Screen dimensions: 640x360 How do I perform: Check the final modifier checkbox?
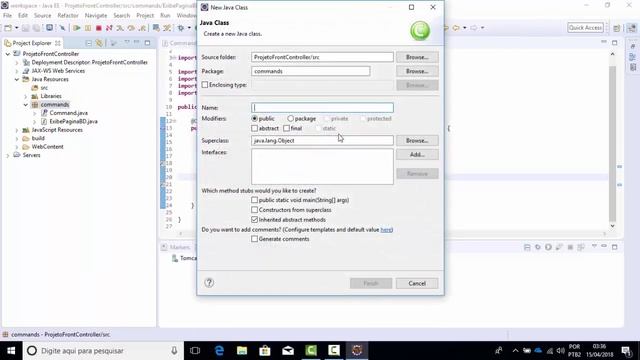tap(287, 128)
